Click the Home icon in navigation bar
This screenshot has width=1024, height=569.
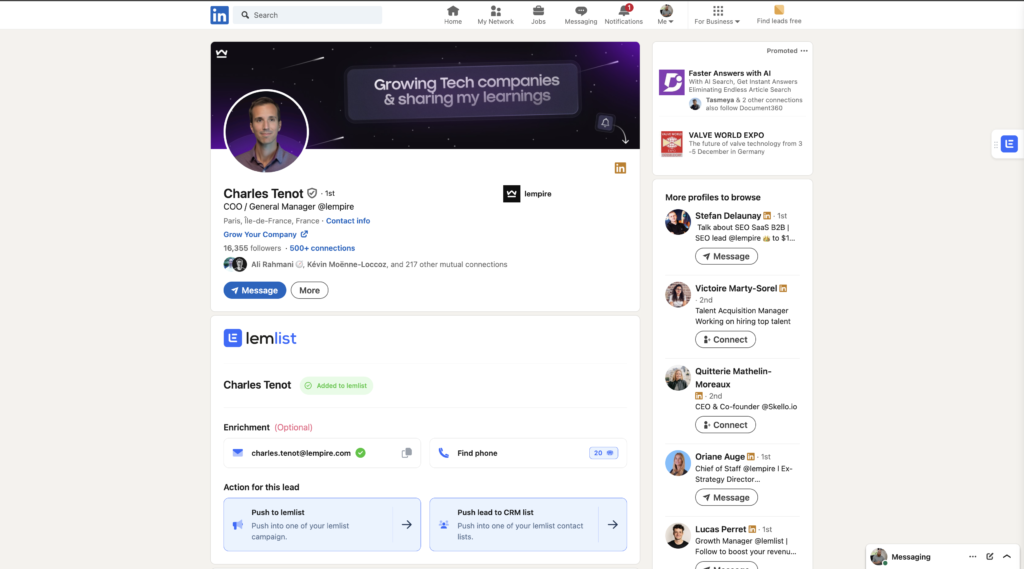coord(453,15)
